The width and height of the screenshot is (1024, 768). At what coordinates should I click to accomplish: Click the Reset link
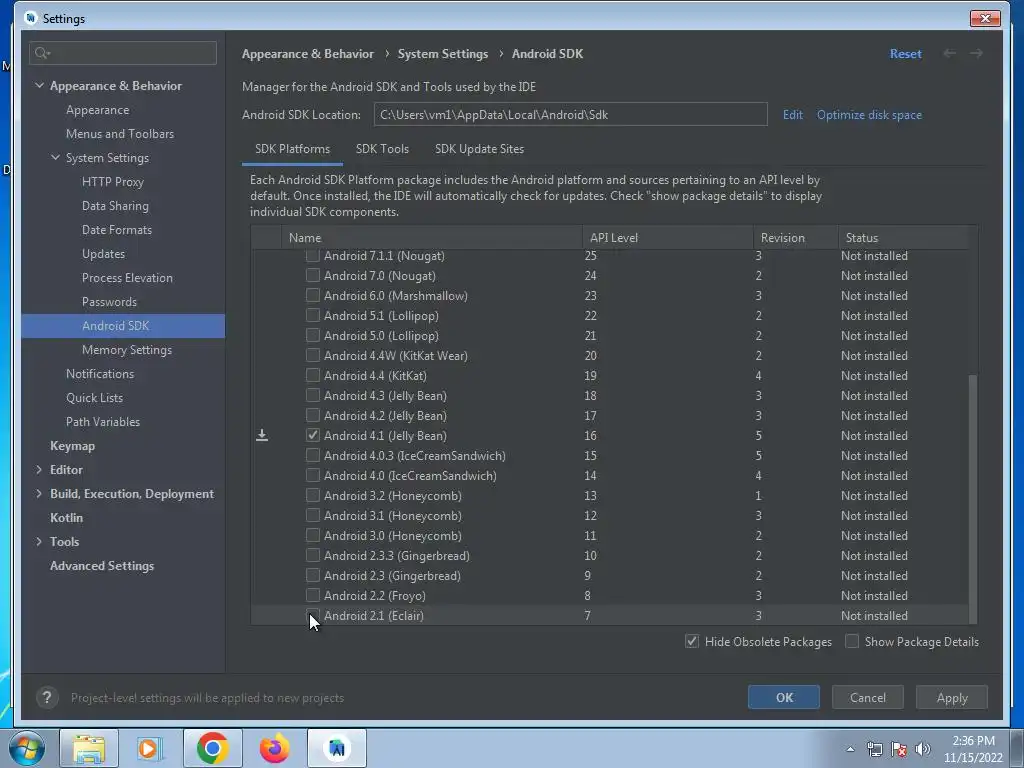pyautogui.click(x=905, y=54)
